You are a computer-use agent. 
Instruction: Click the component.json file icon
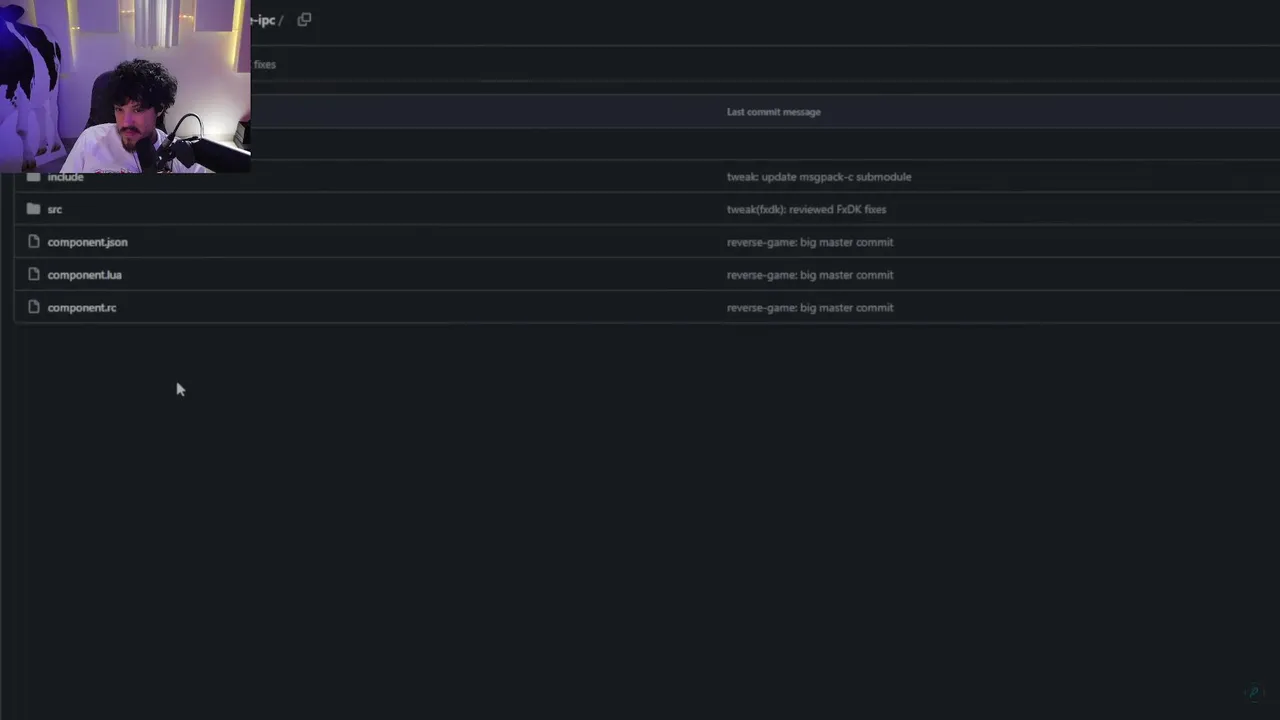tap(33, 242)
